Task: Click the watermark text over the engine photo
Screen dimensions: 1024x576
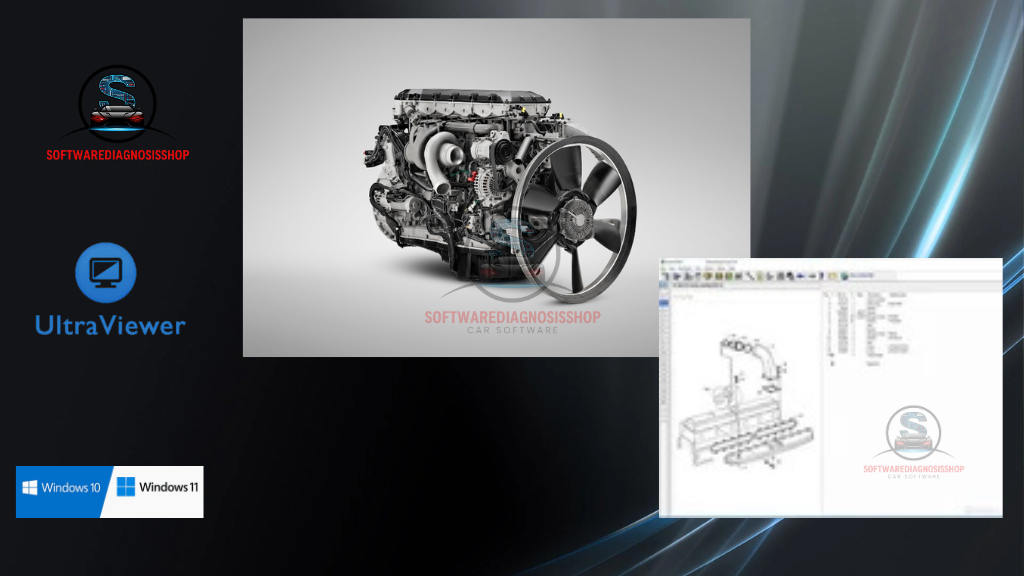Action: coord(497,318)
